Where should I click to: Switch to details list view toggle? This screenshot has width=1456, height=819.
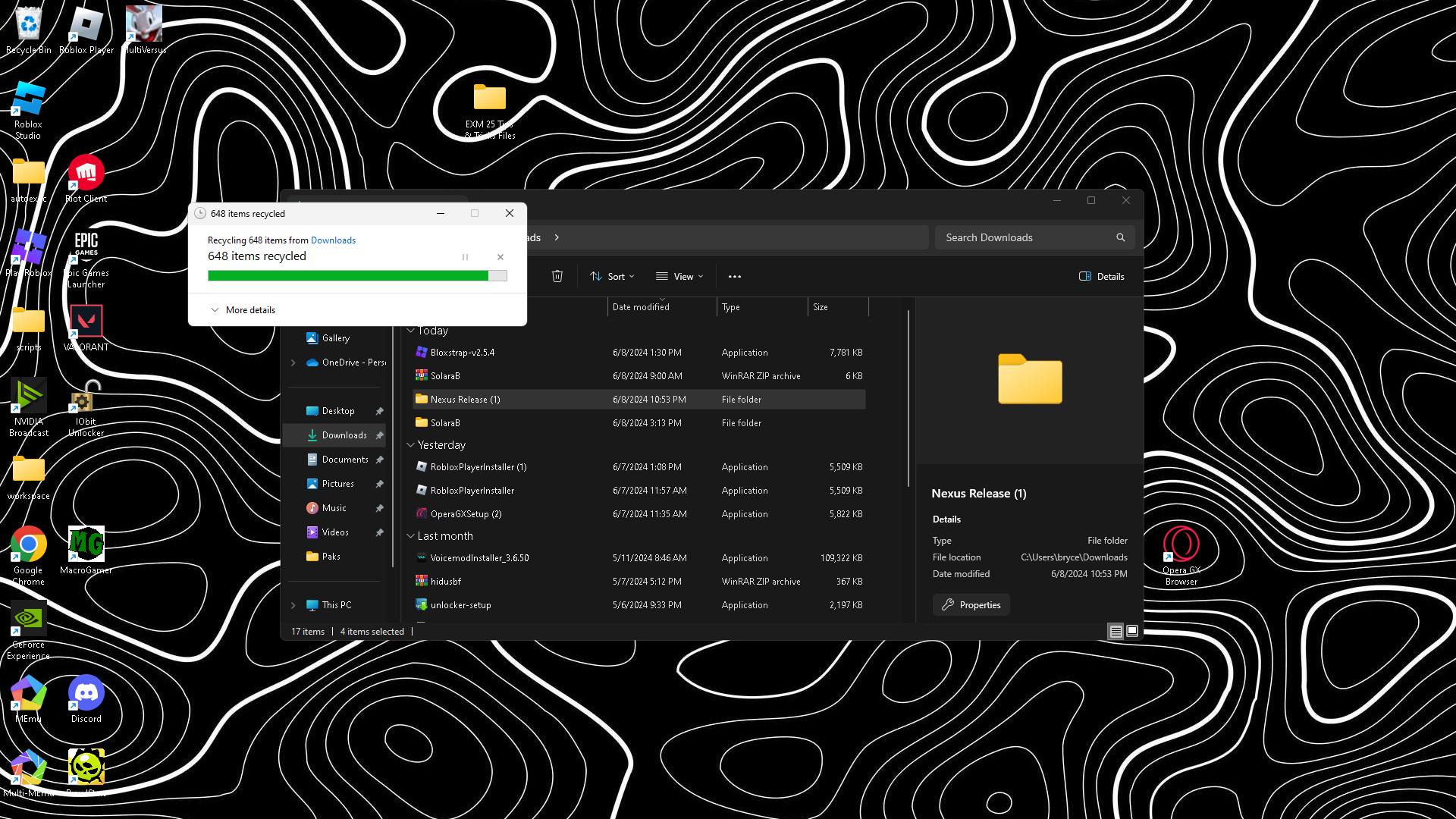[x=1116, y=631]
